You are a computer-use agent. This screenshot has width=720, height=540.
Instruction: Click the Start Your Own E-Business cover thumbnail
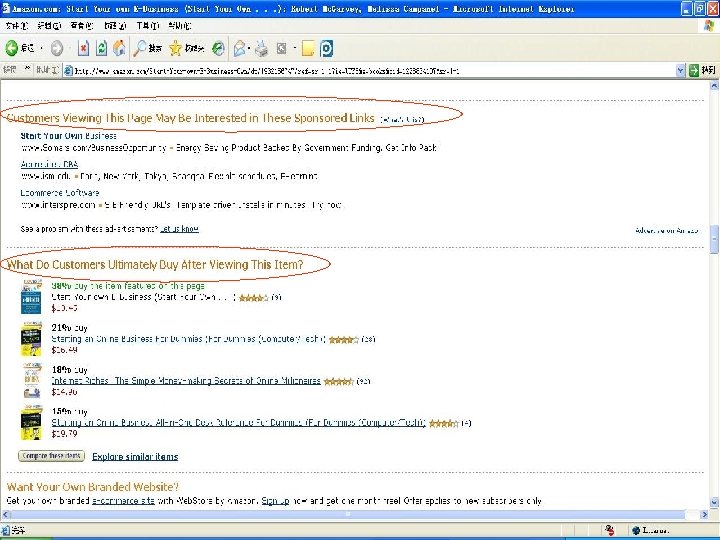tap(31, 297)
